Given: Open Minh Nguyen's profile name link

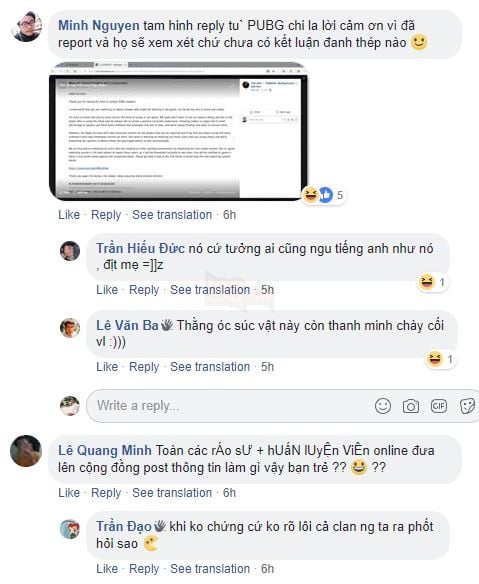Looking at the screenshot, I should (x=99, y=25).
